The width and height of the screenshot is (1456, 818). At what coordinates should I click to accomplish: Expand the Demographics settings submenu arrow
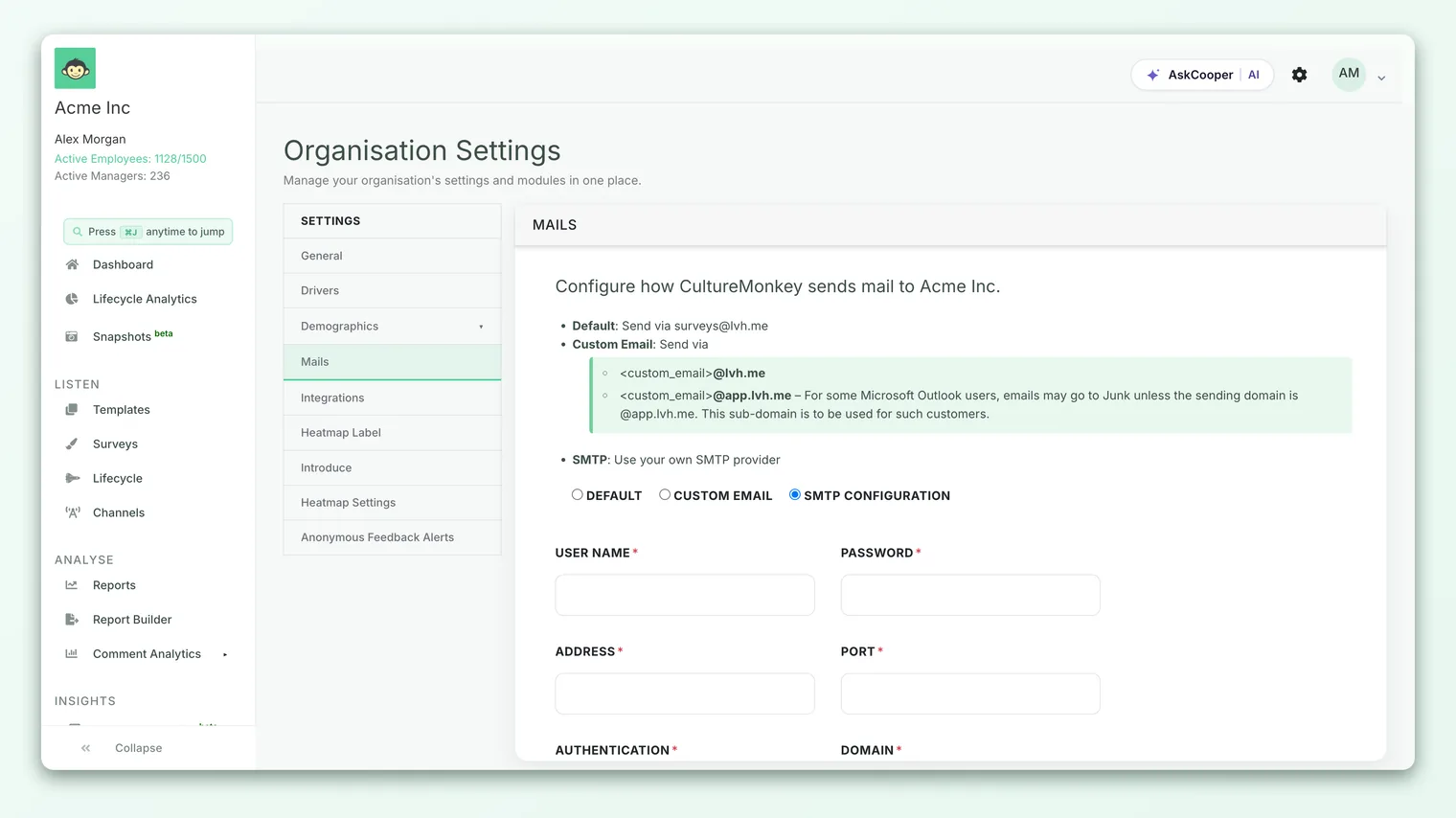[x=481, y=327]
